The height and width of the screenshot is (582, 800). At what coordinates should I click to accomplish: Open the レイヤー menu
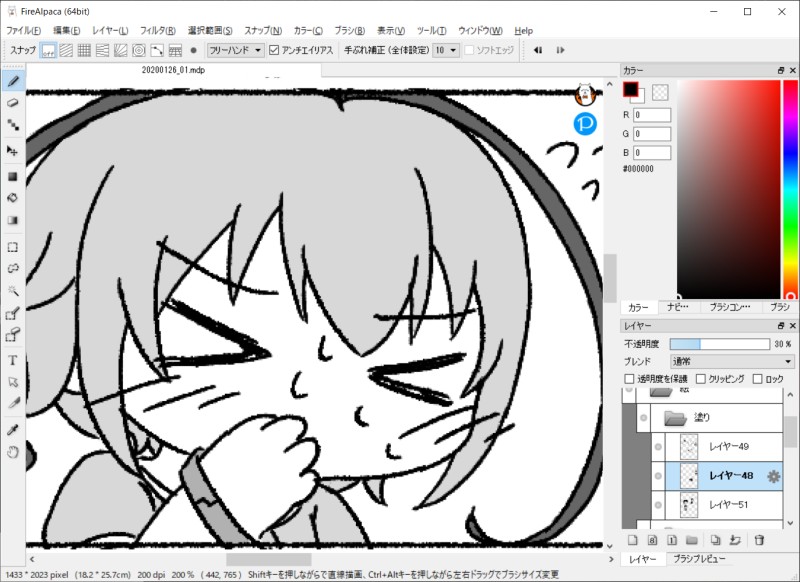click(110, 31)
